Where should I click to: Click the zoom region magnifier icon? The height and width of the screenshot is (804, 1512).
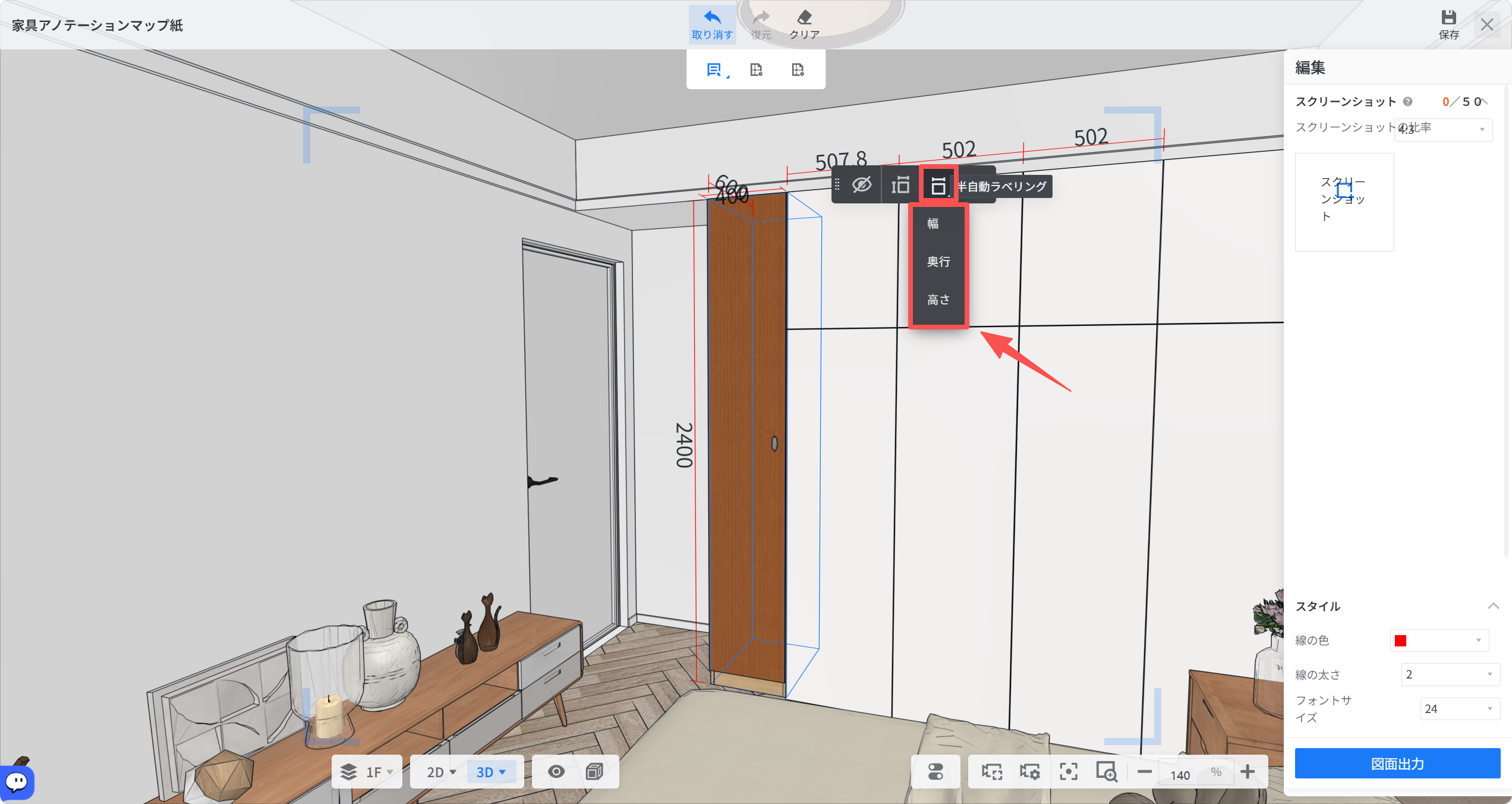(x=1107, y=772)
